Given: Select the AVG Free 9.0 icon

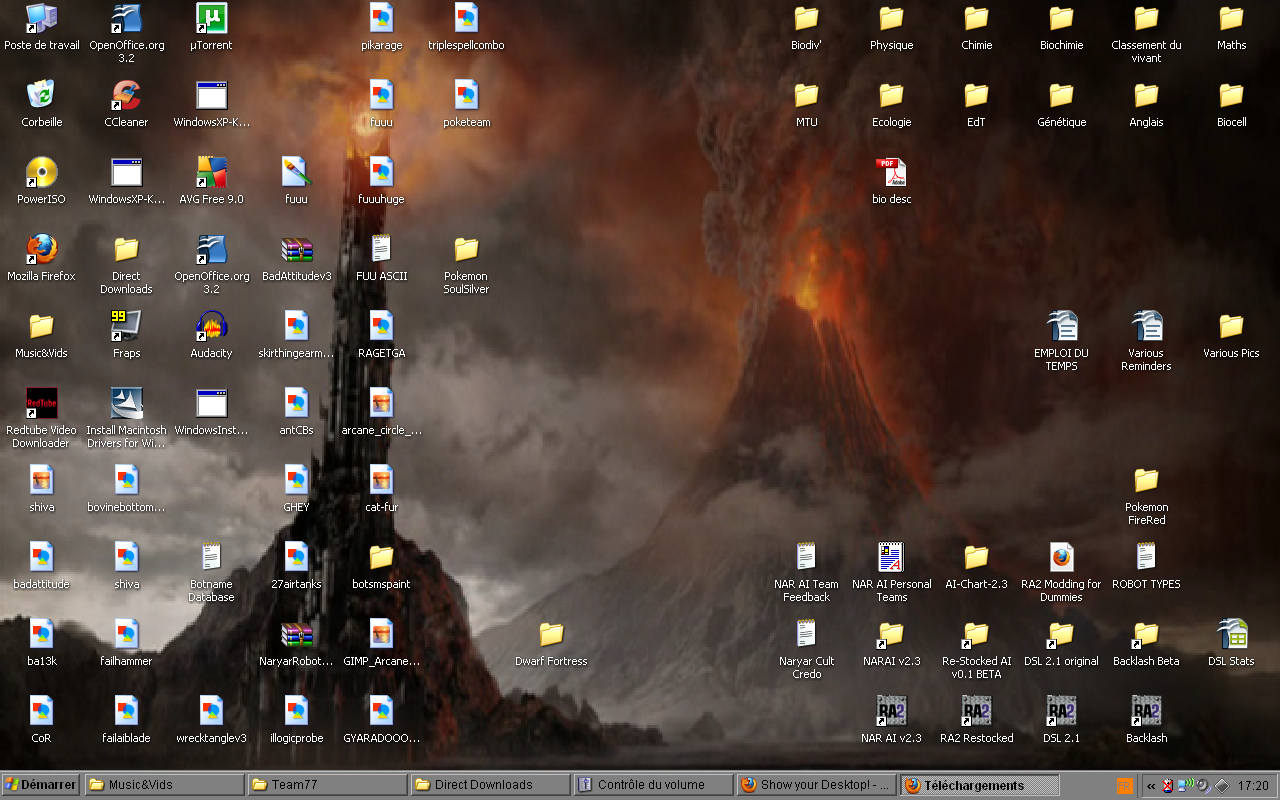Looking at the screenshot, I should click(x=211, y=173).
